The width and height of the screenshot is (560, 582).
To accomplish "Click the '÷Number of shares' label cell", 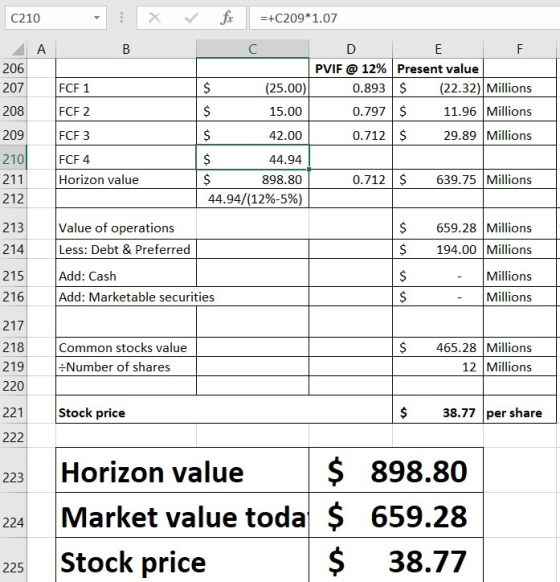I will (x=126, y=367).
